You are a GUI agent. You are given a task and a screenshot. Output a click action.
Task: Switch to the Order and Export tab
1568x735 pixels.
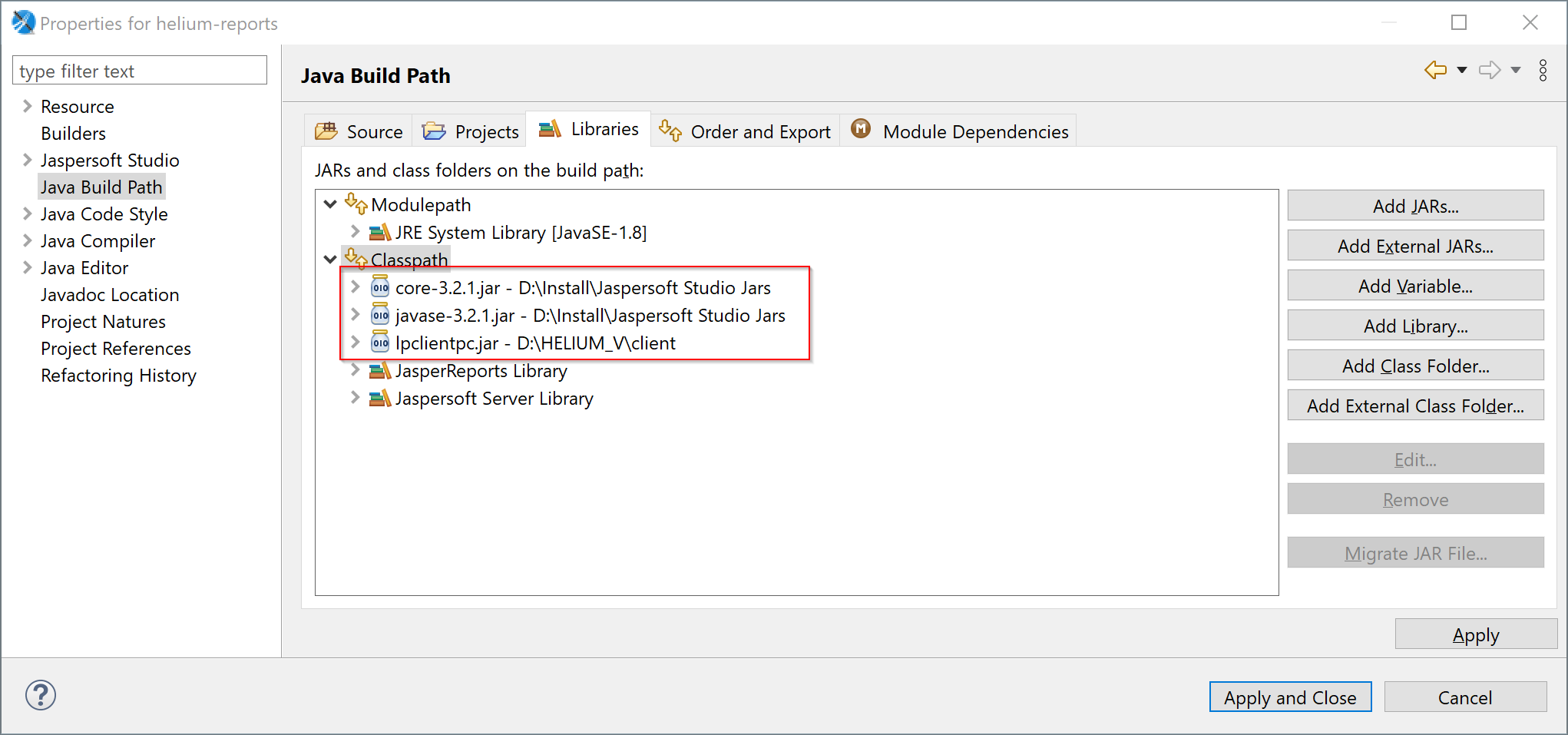pyautogui.click(x=746, y=131)
